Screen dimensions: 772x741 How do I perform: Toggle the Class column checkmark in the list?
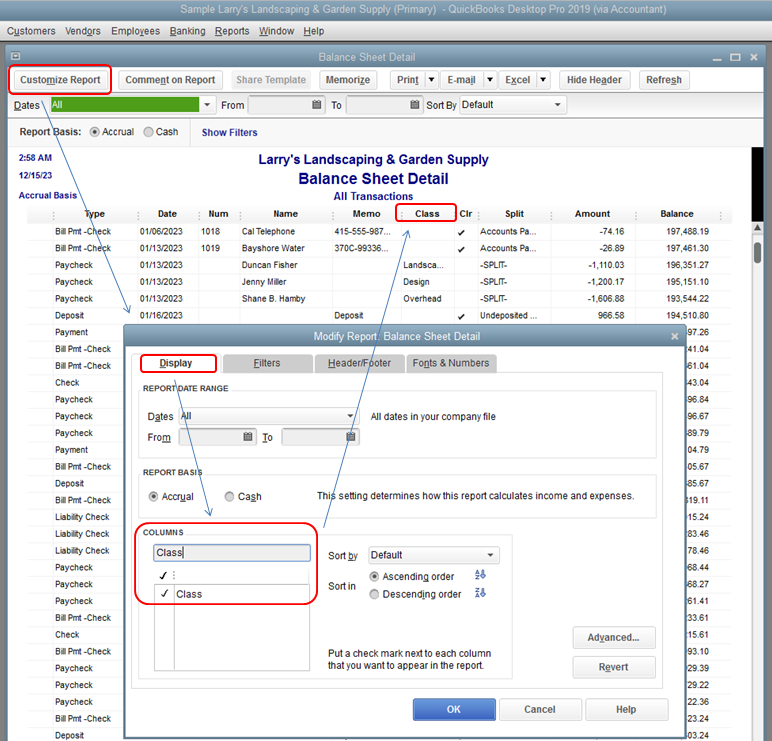[164, 594]
